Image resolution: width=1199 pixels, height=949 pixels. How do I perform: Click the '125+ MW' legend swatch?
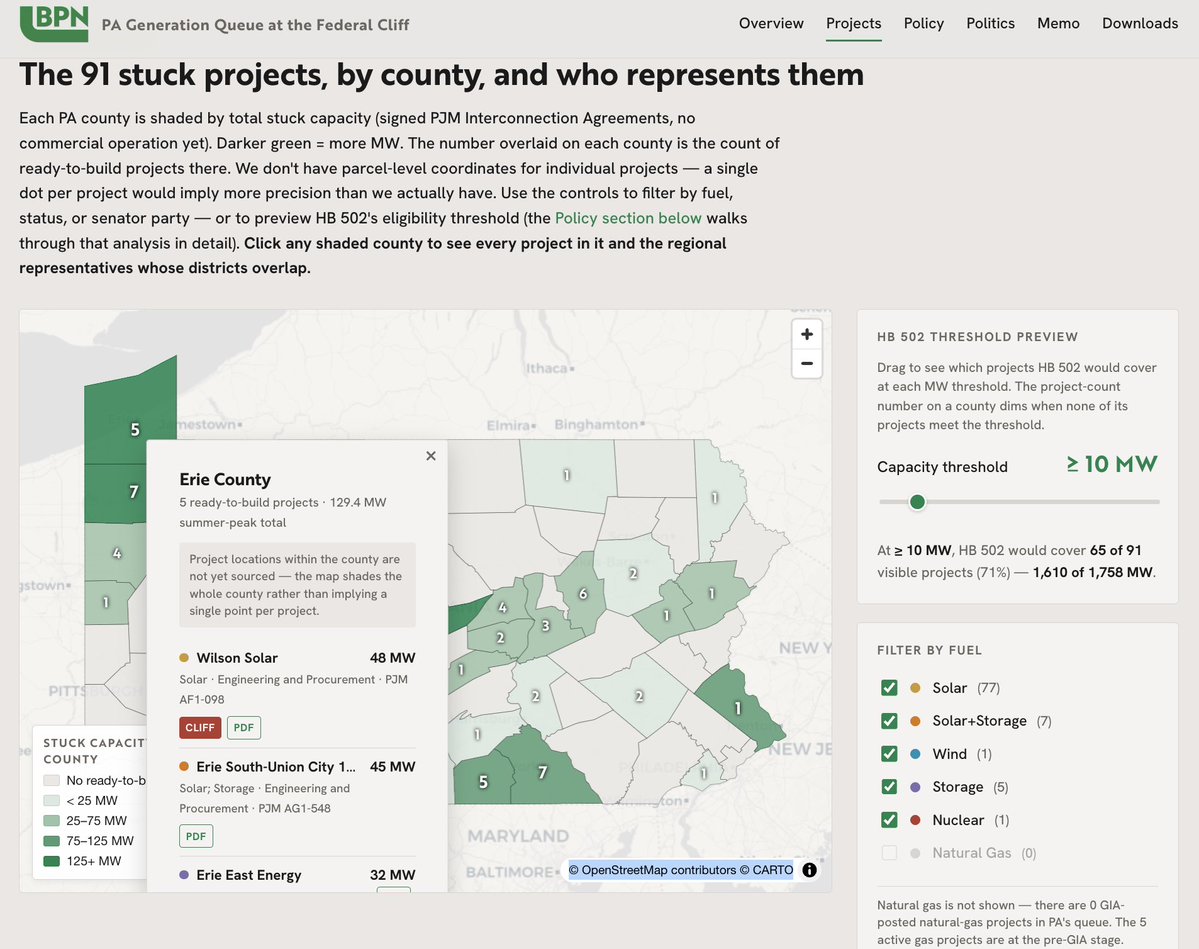[x=52, y=861]
